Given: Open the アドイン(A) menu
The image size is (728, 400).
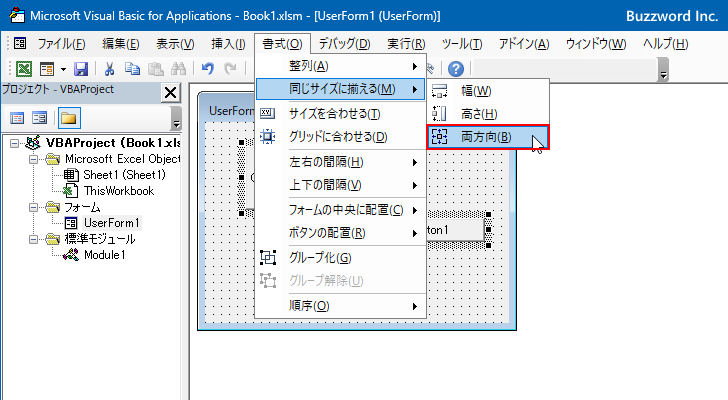Looking at the screenshot, I should click(524, 44).
